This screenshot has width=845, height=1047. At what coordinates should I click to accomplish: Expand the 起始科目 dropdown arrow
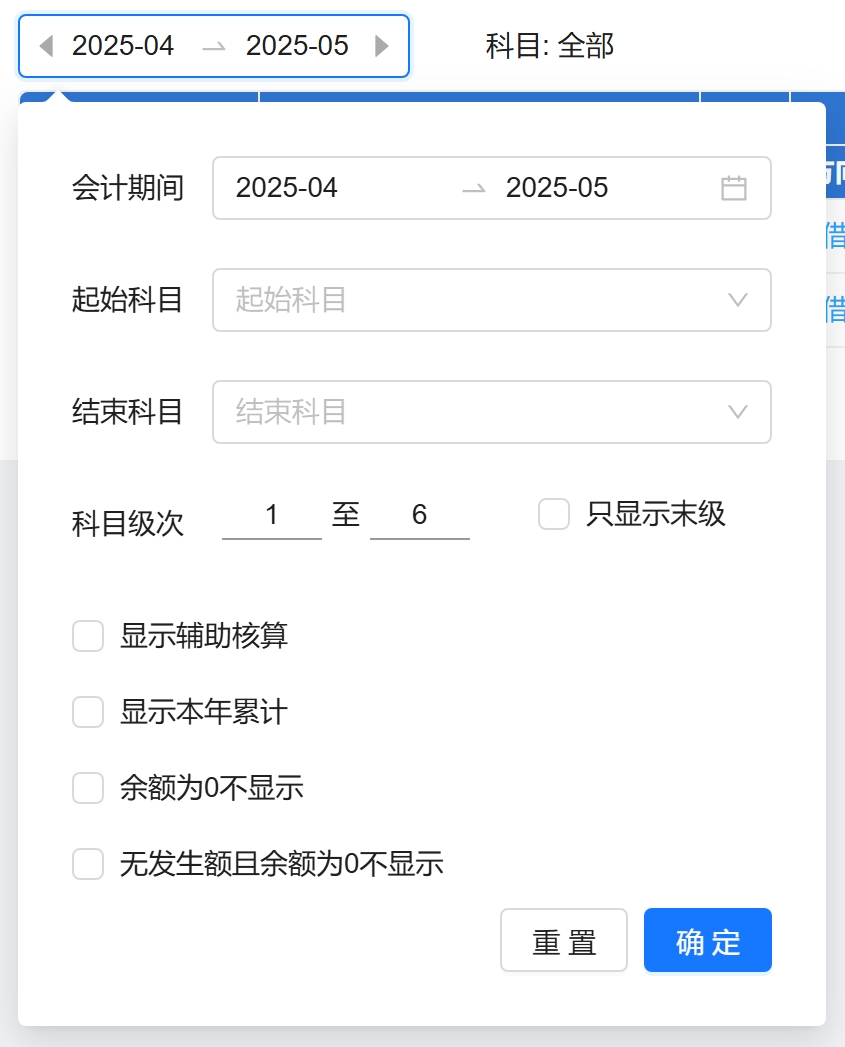point(738,300)
